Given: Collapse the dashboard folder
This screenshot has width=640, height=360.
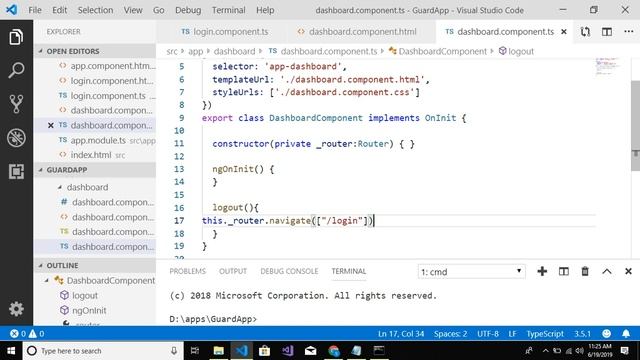Looking at the screenshot, I should pyautogui.click(x=60, y=187).
